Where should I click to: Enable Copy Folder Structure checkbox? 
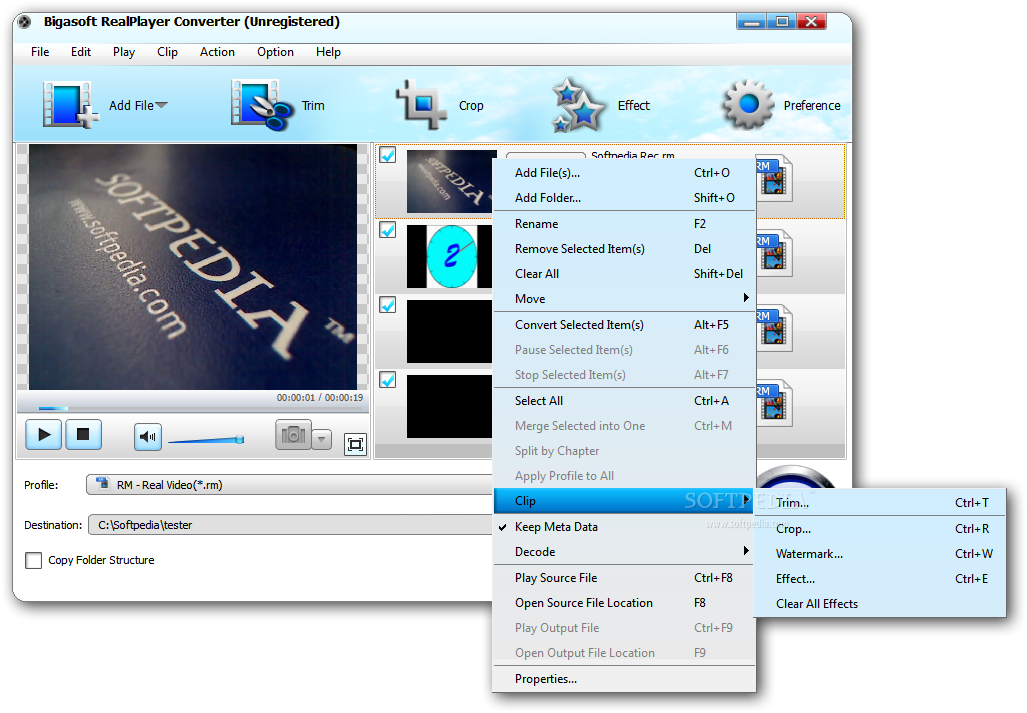pyautogui.click(x=33, y=560)
